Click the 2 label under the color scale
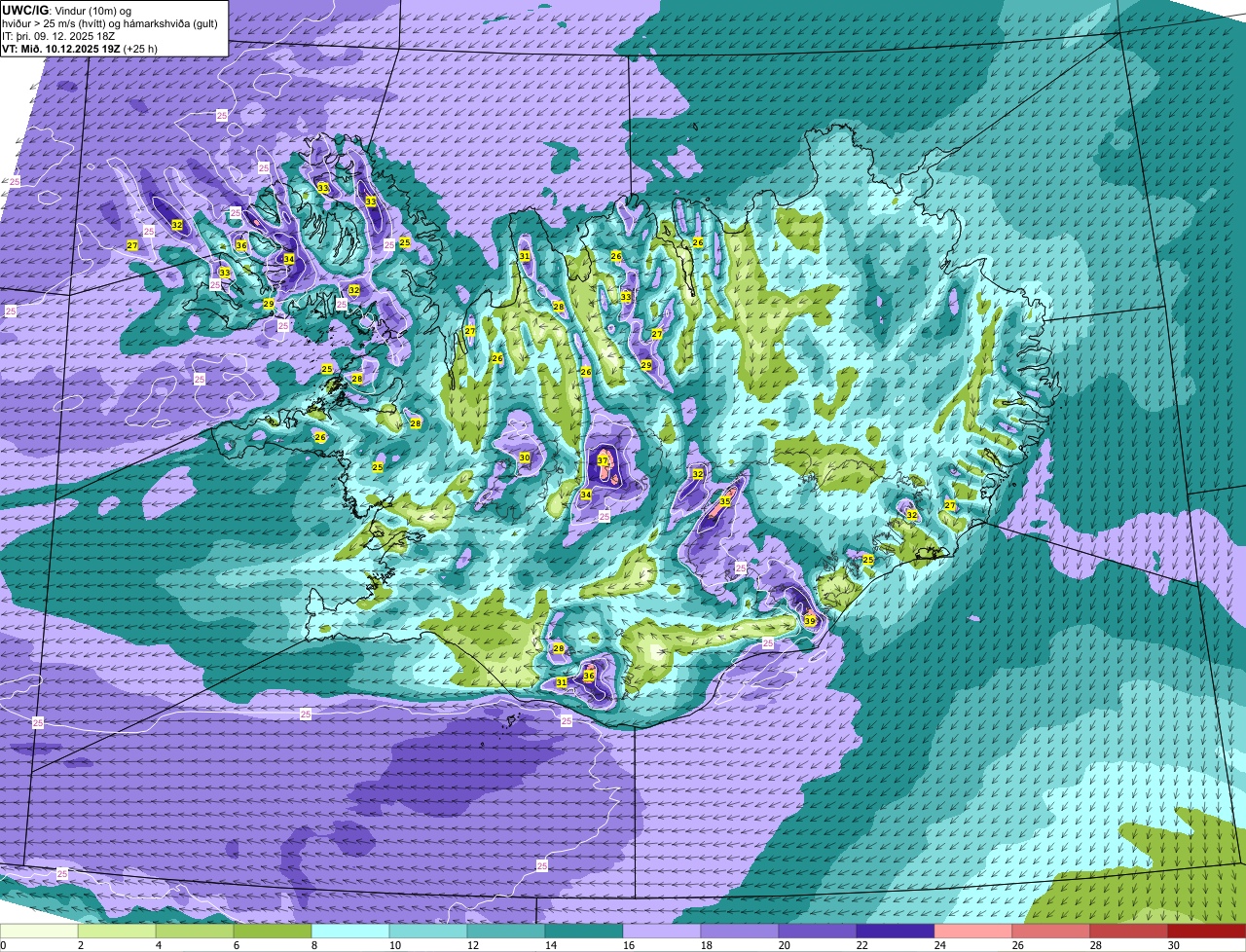The height and width of the screenshot is (952, 1246). [x=80, y=945]
